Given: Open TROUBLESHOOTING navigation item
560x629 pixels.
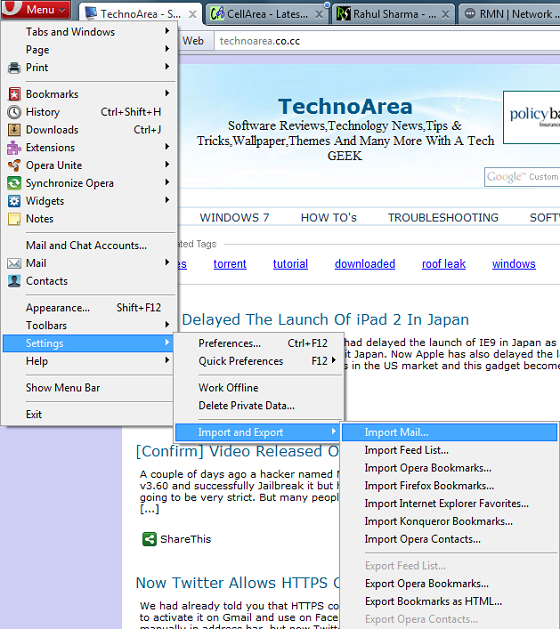Looking at the screenshot, I should [443, 217].
